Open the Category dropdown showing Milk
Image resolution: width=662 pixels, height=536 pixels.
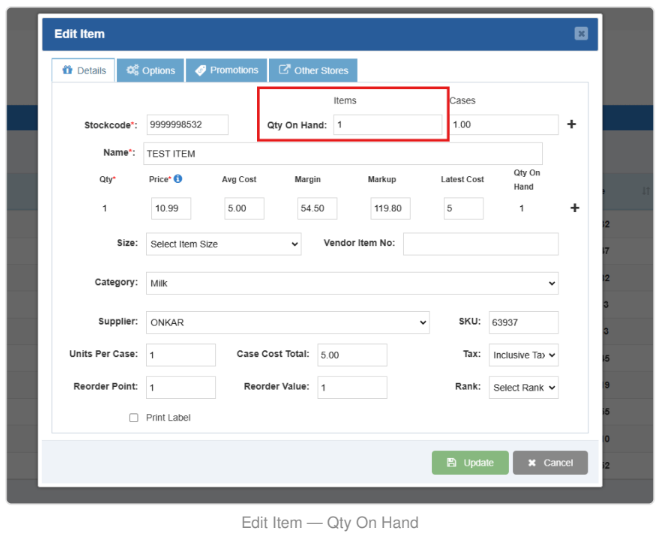[x=352, y=283]
